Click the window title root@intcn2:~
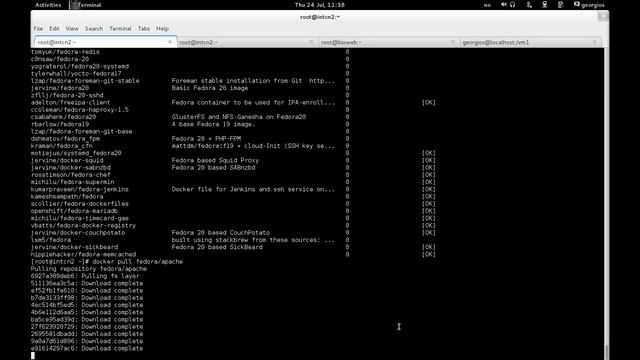 320,17
